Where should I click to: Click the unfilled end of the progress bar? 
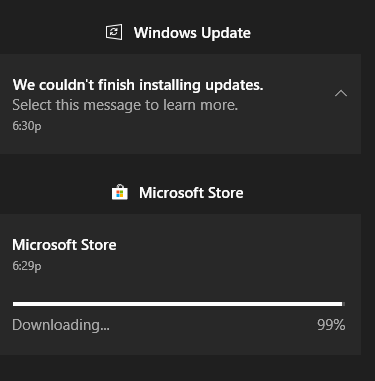(x=344, y=304)
